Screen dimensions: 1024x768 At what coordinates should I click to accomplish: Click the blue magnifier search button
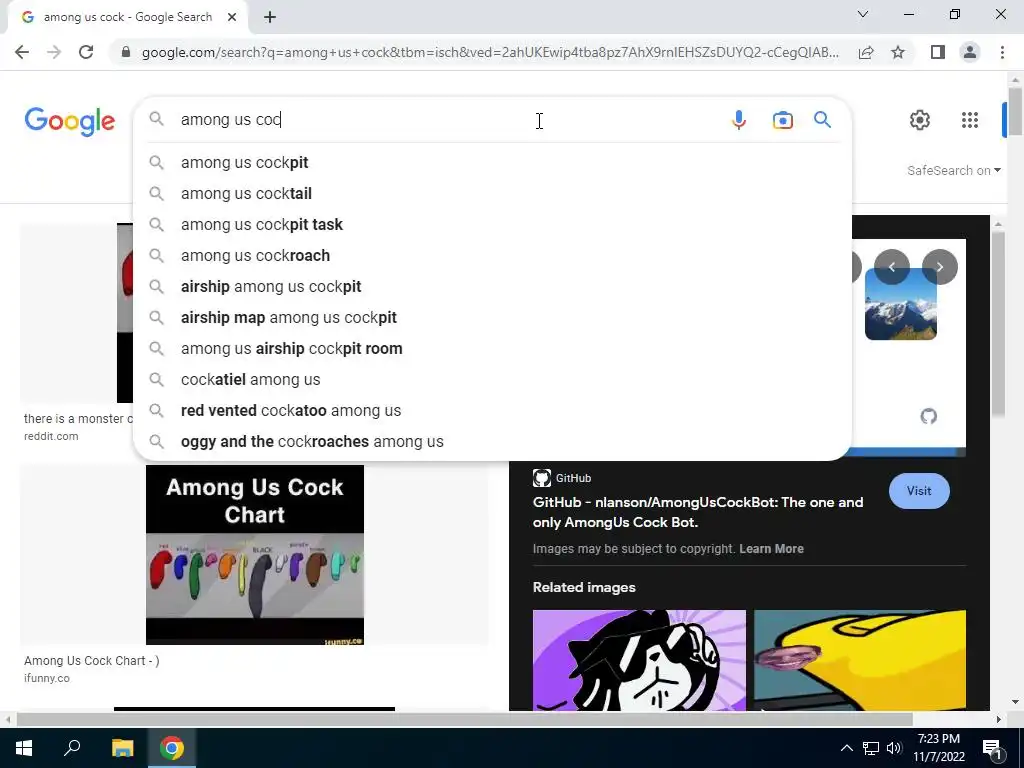[822, 120]
